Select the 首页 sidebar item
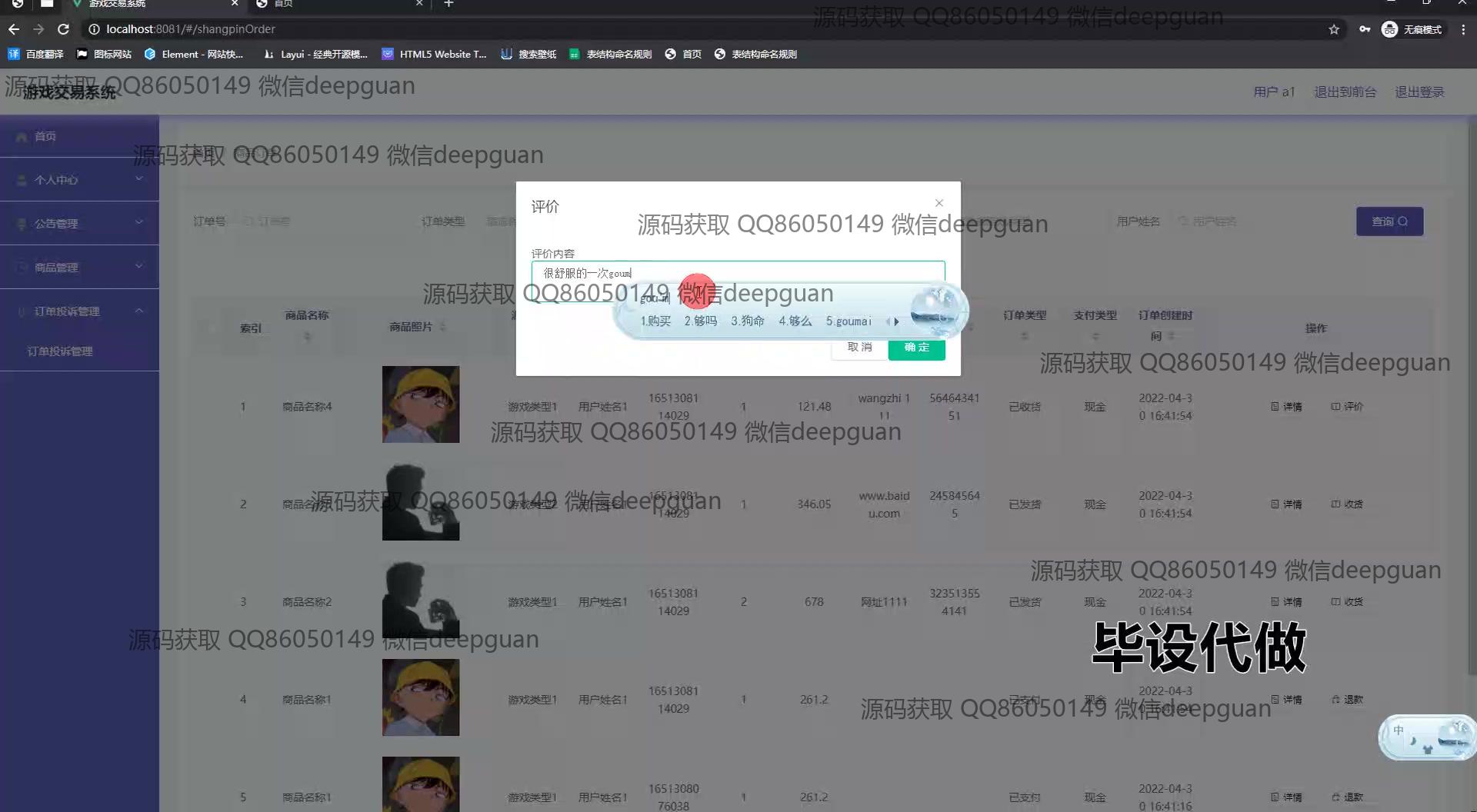The width and height of the screenshot is (1477, 812). 45,136
